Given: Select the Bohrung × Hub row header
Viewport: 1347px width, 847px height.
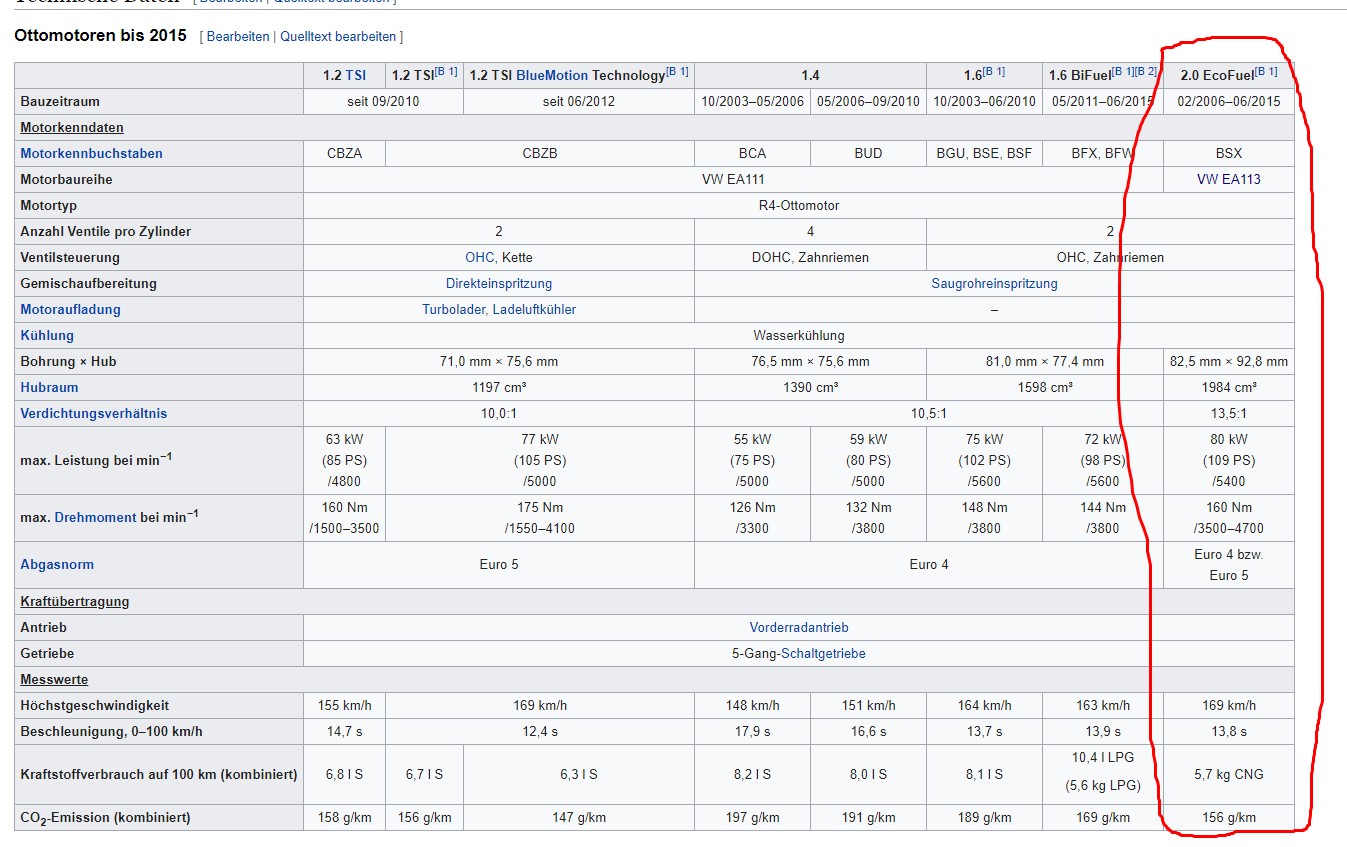Looking at the screenshot, I should (159, 361).
